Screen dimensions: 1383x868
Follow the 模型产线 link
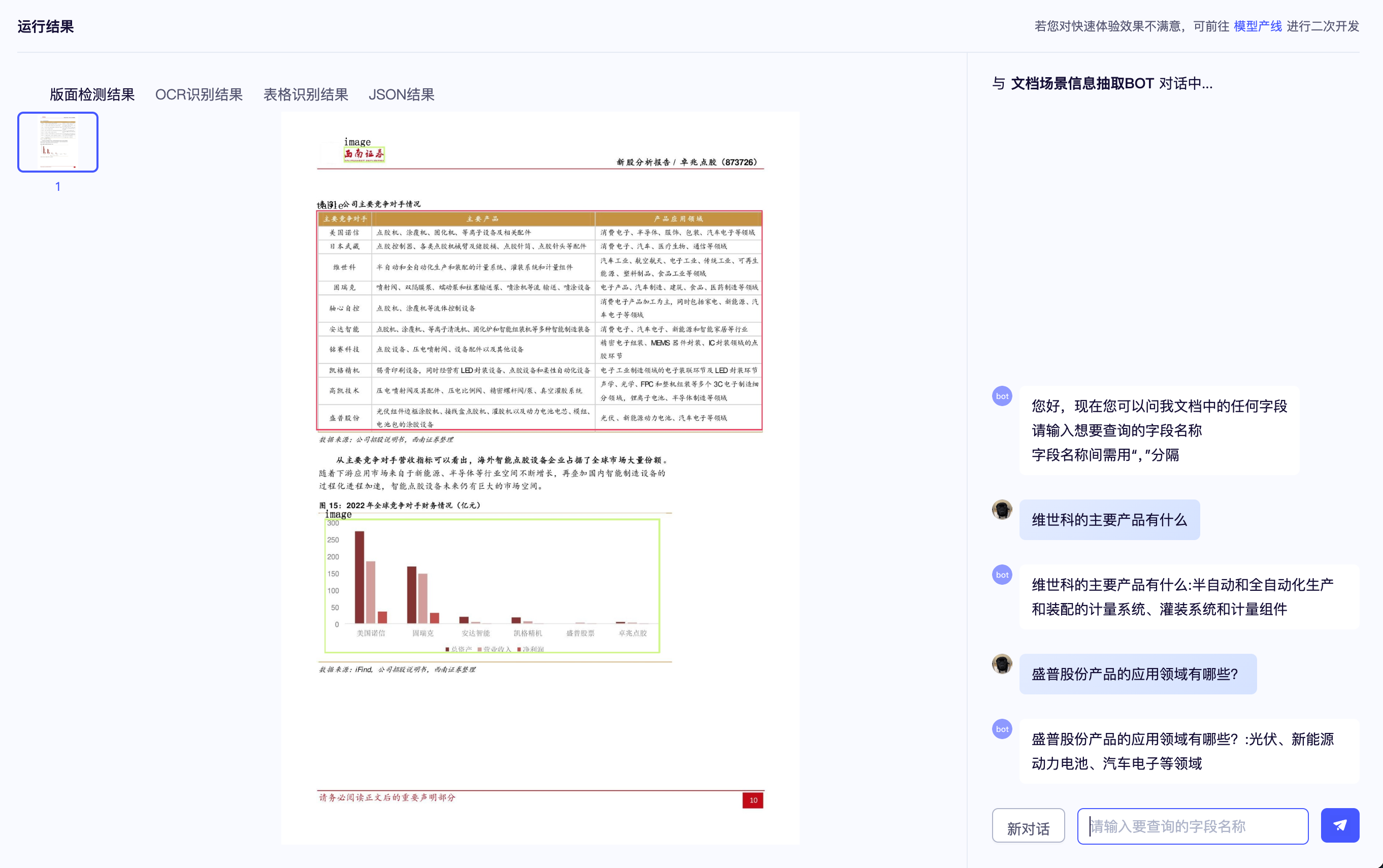click(1257, 26)
